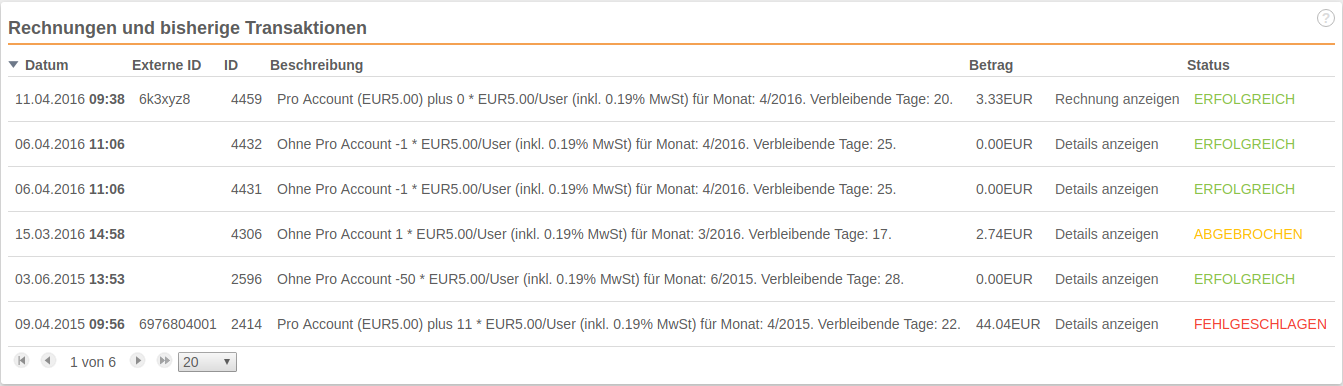Sort by Status column header
This screenshot has height=386, width=1343.
point(1208,65)
